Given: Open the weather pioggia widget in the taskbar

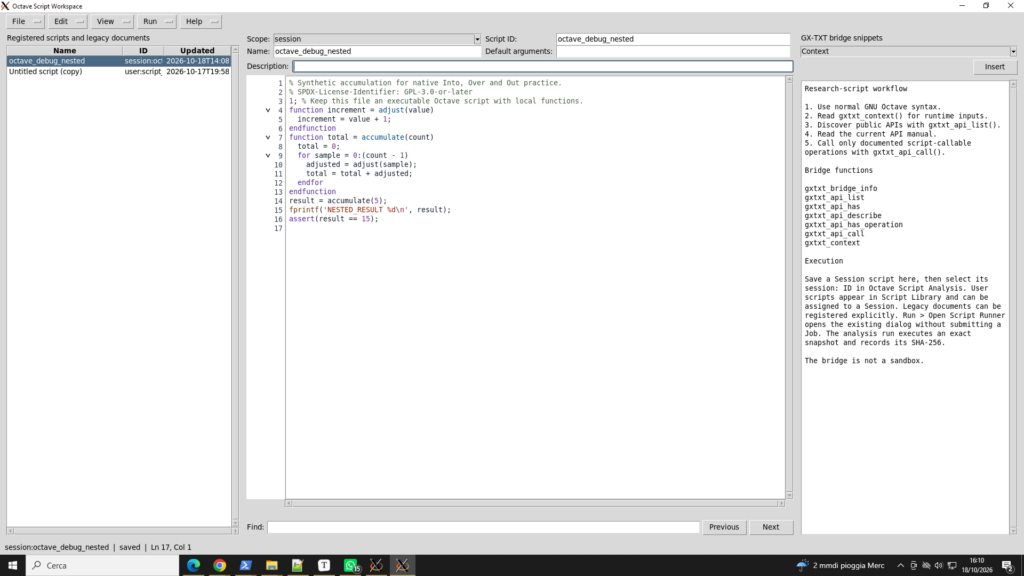Looking at the screenshot, I should 840,566.
